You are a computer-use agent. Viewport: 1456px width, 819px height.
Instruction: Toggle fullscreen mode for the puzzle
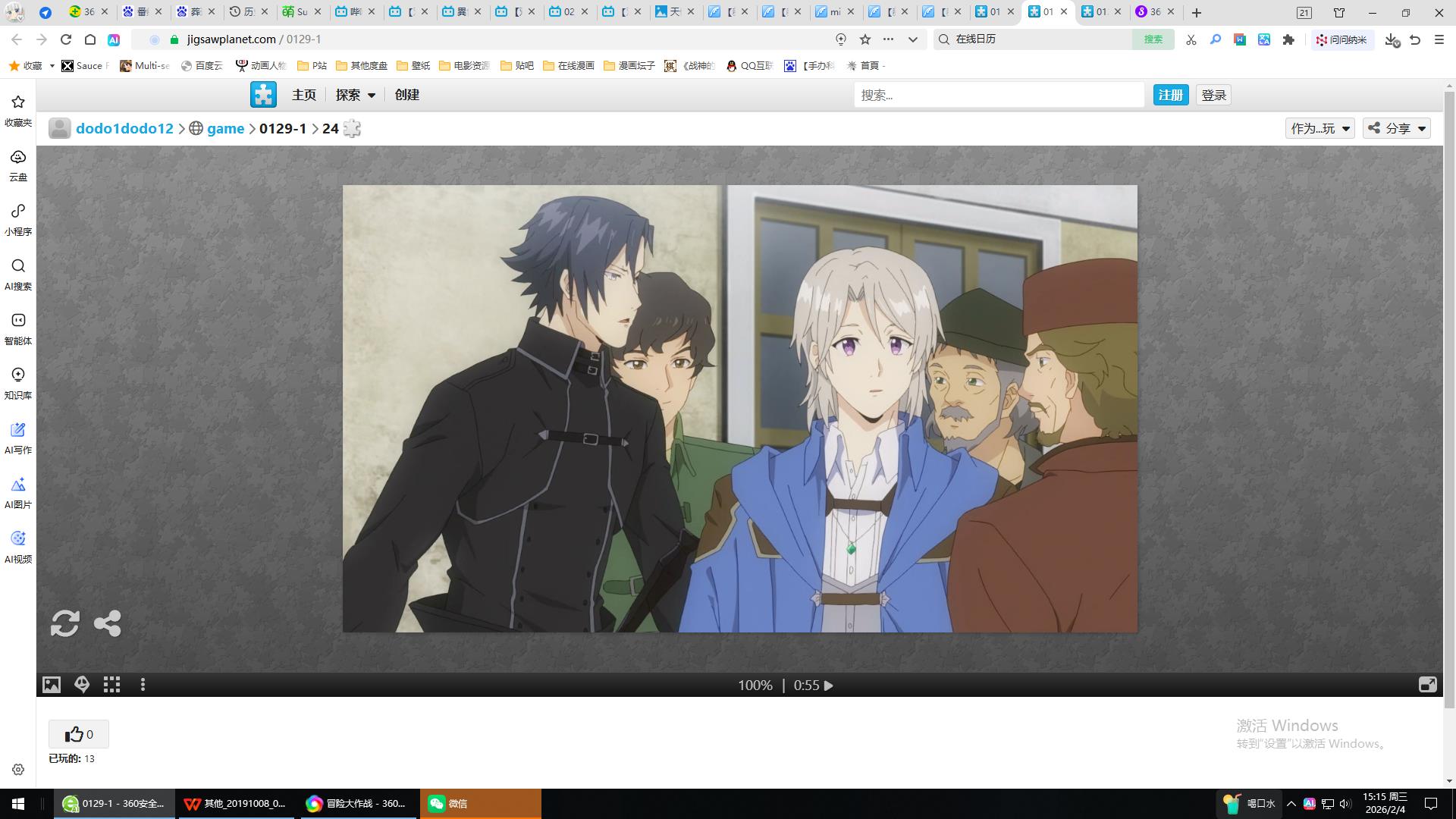[1427, 685]
